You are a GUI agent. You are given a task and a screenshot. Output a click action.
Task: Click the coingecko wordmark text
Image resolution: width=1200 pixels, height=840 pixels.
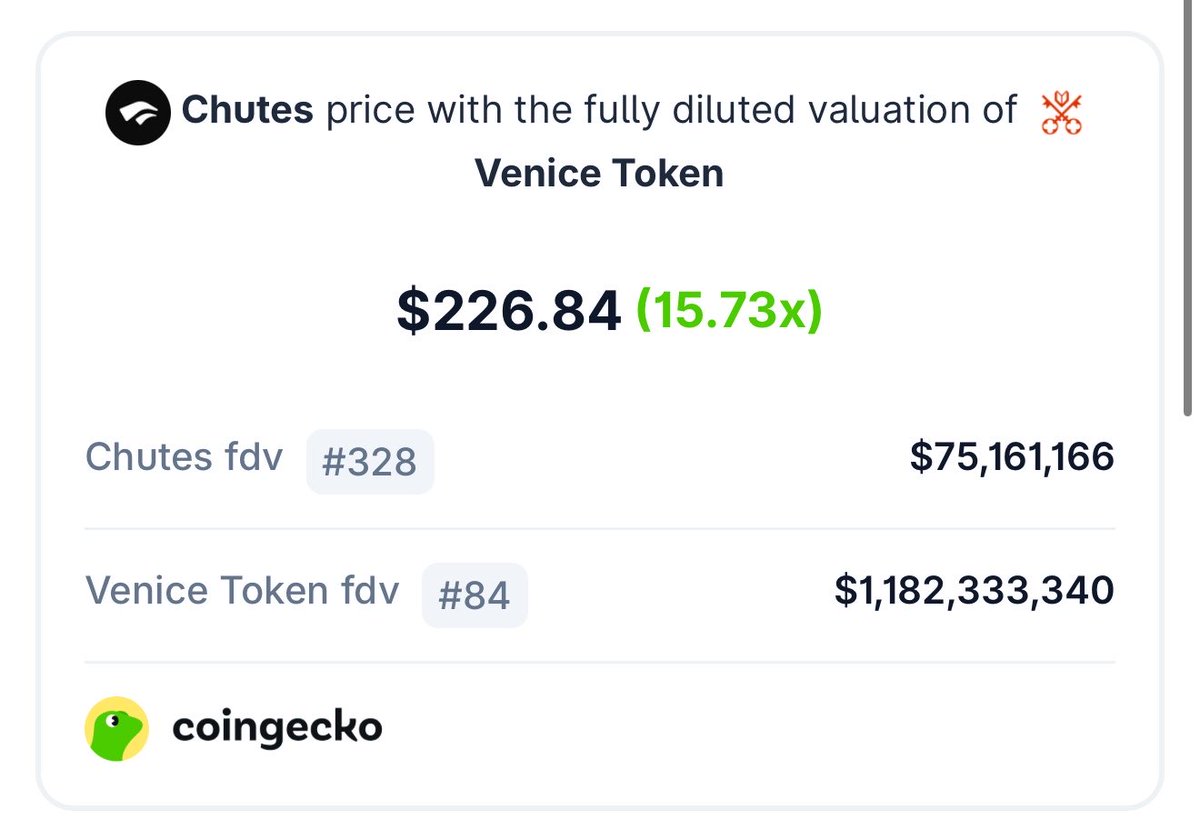(x=277, y=728)
